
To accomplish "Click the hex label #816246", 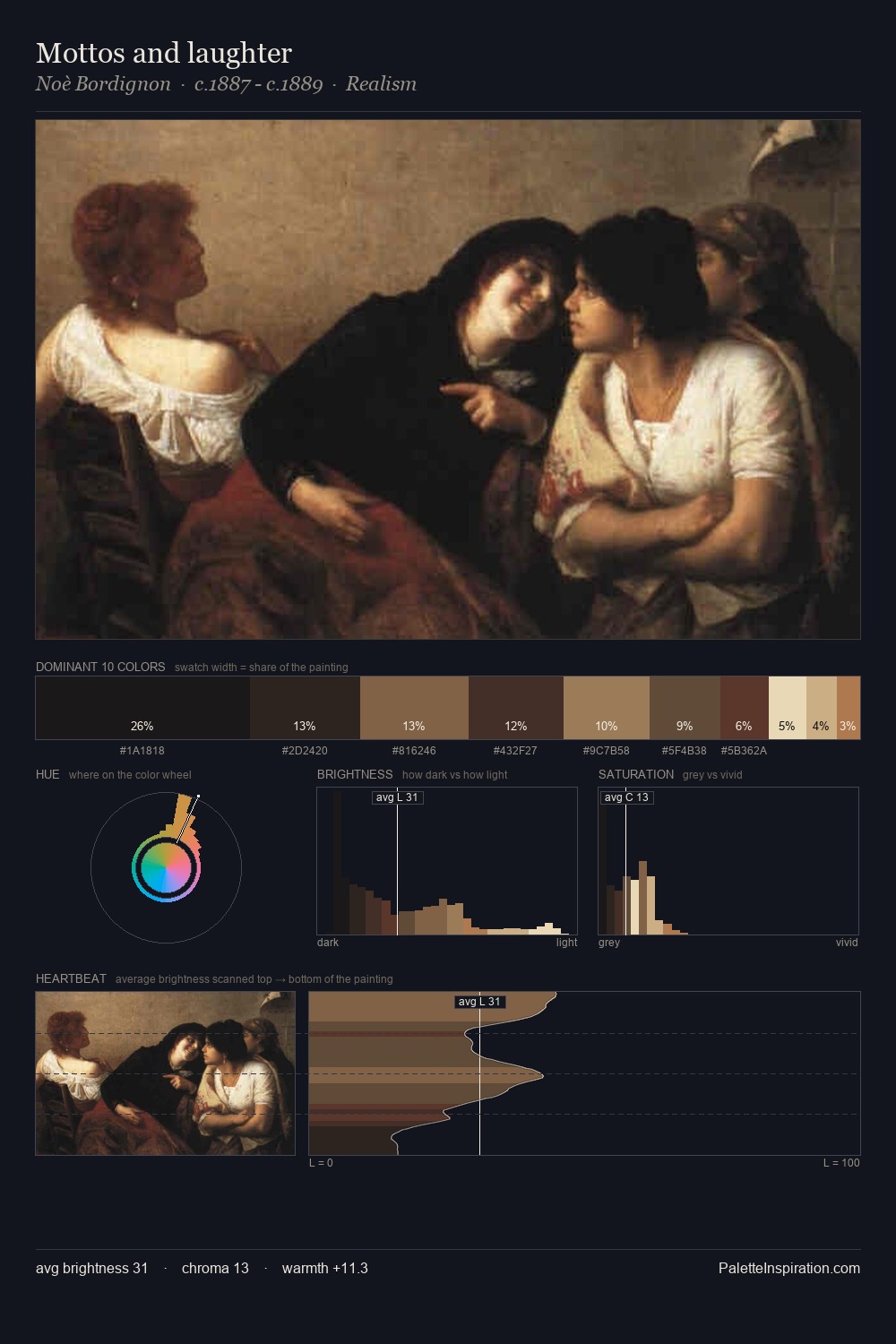I will coord(414,751).
